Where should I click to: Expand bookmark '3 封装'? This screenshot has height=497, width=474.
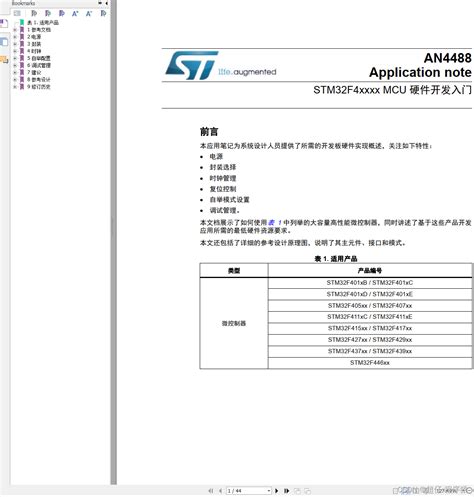15,44
